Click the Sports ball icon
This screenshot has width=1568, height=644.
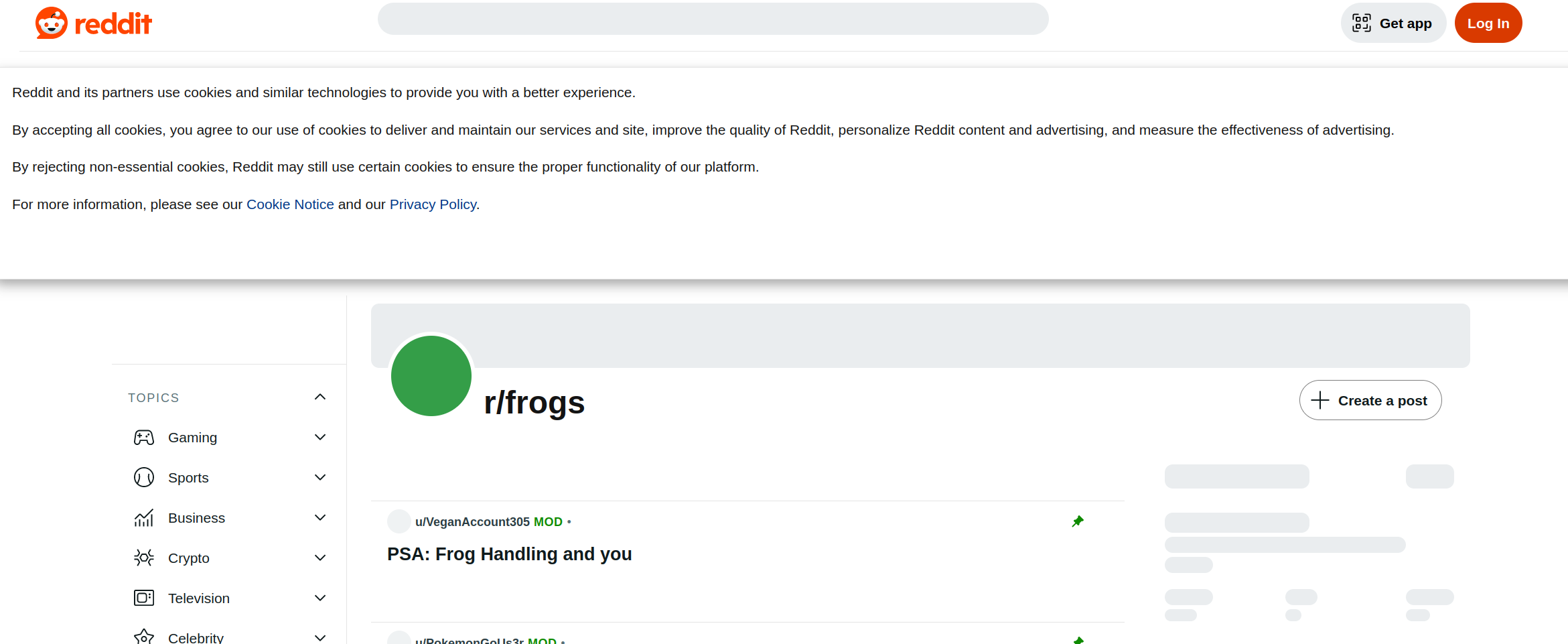tap(144, 478)
